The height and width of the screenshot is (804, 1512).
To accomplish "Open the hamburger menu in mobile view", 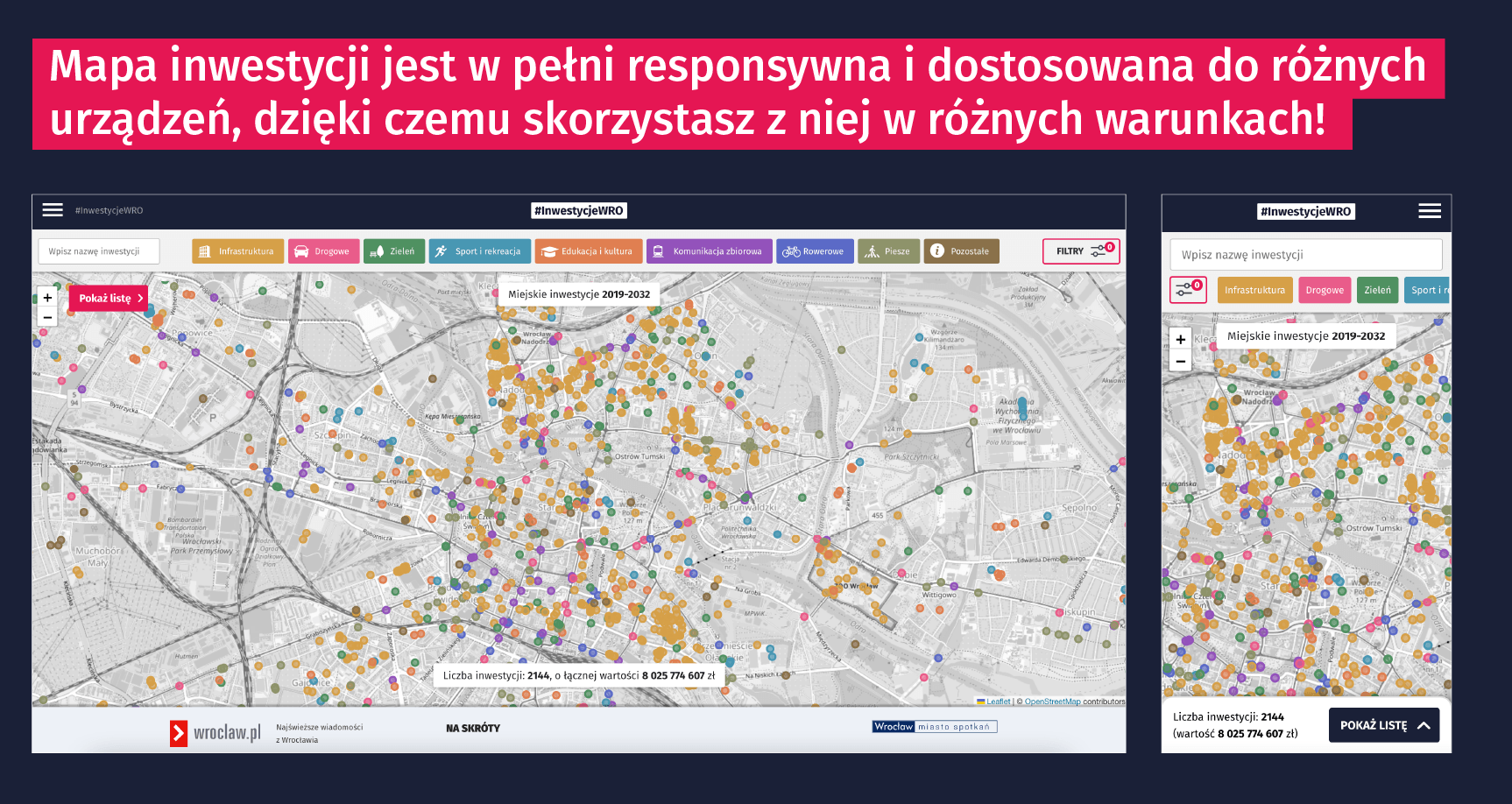I will (1430, 211).
